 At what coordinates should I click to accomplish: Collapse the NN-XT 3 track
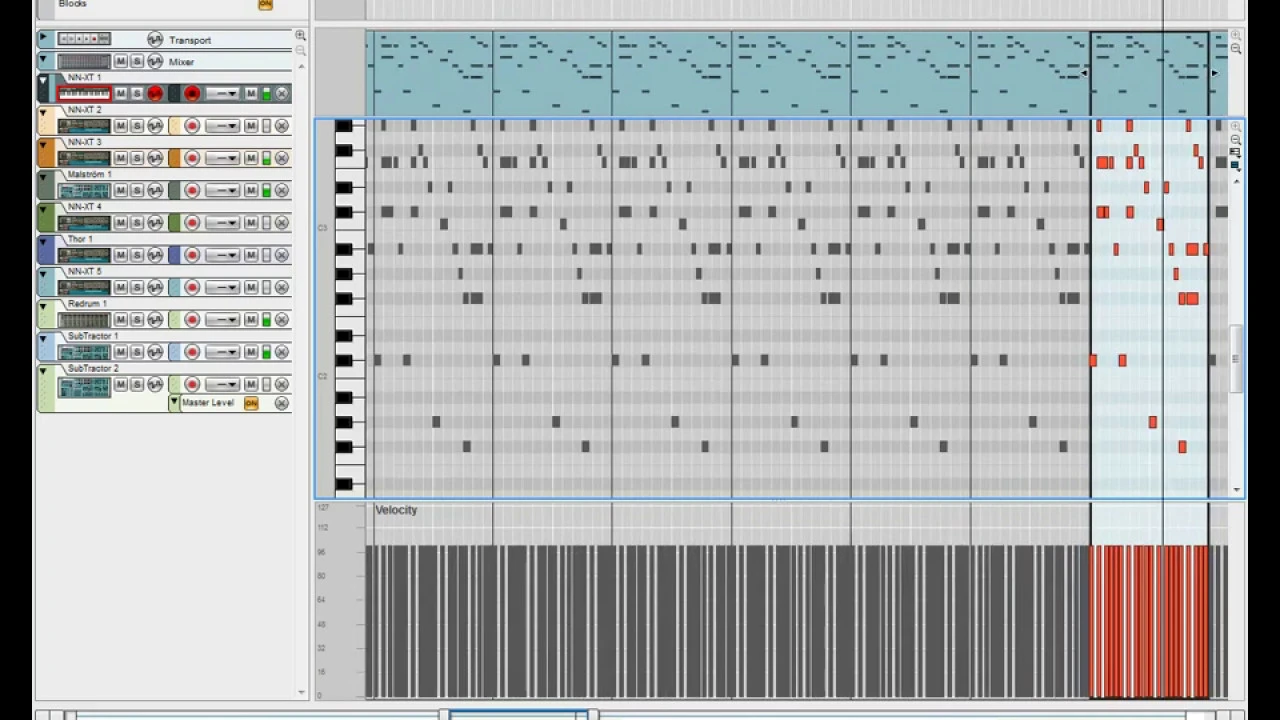tap(43, 146)
